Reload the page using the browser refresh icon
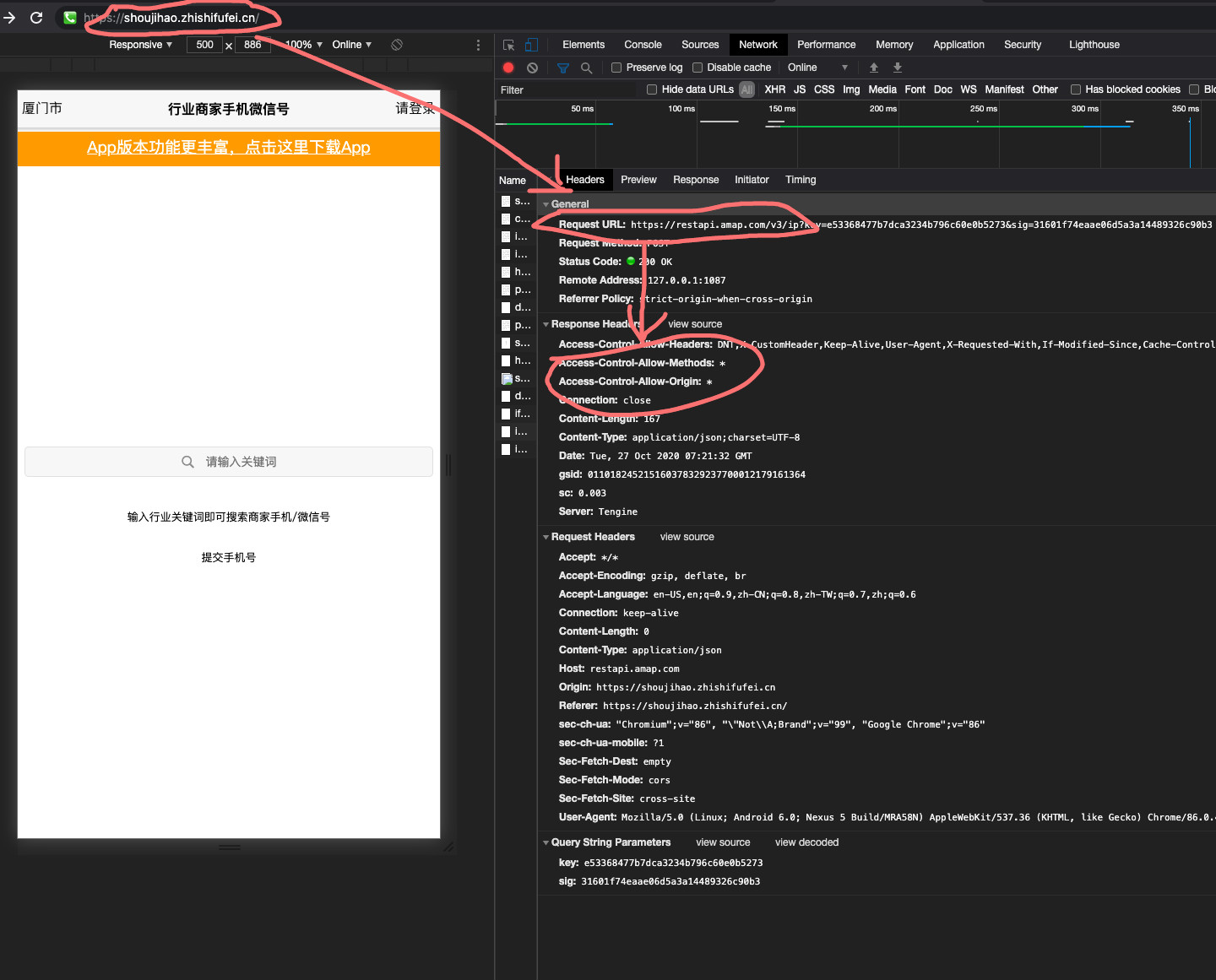1216x980 pixels. click(36, 18)
